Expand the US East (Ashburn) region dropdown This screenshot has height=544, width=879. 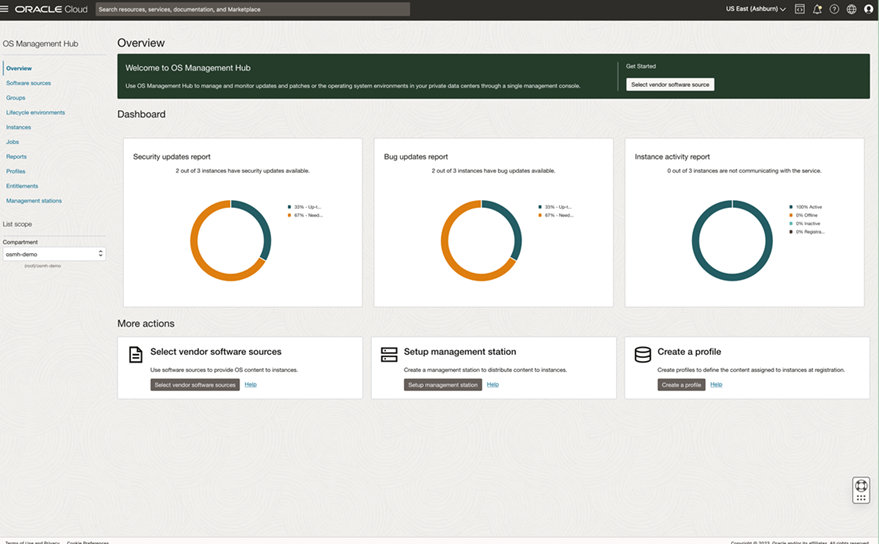(756, 9)
